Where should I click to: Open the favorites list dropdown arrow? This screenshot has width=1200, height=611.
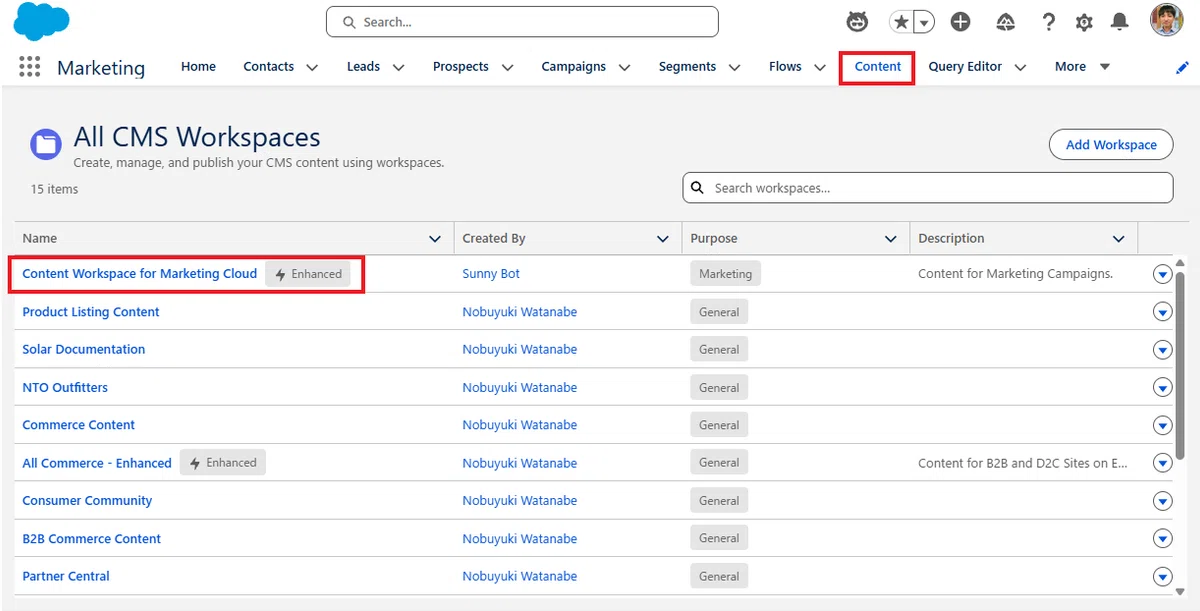tap(925, 22)
